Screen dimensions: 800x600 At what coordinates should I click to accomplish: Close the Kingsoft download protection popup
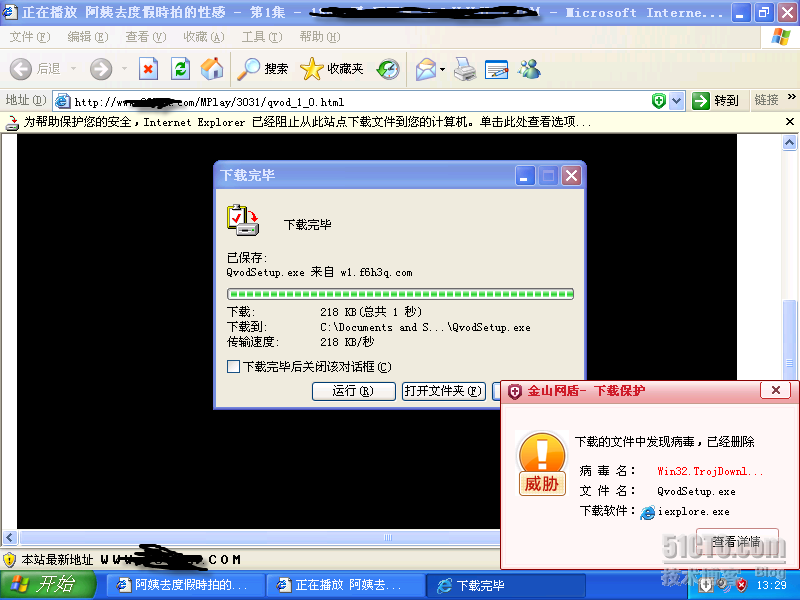click(776, 390)
